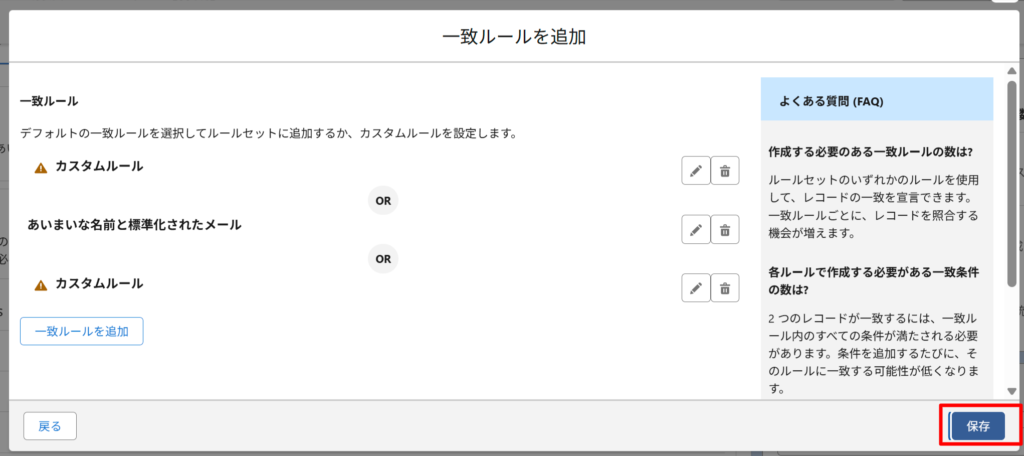Save the rules with 保存 button
This screenshot has width=1024, height=456.
pyautogui.click(x=978, y=426)
